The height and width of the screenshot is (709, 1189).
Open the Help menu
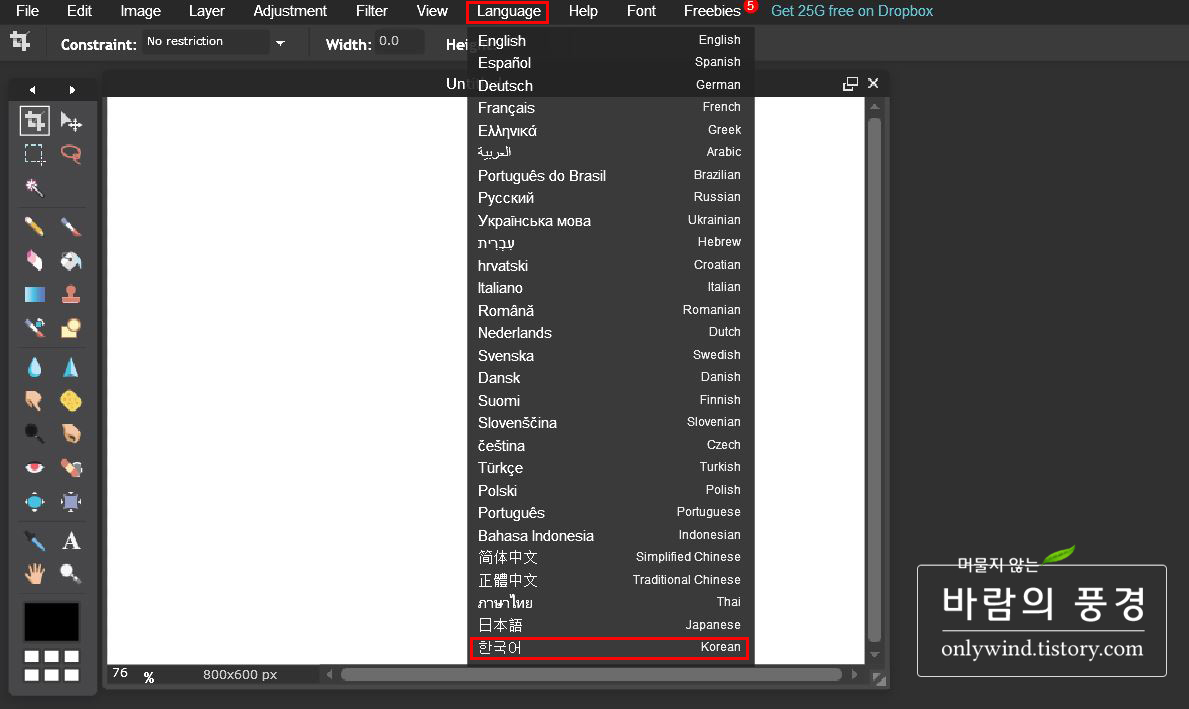[583, 11]
